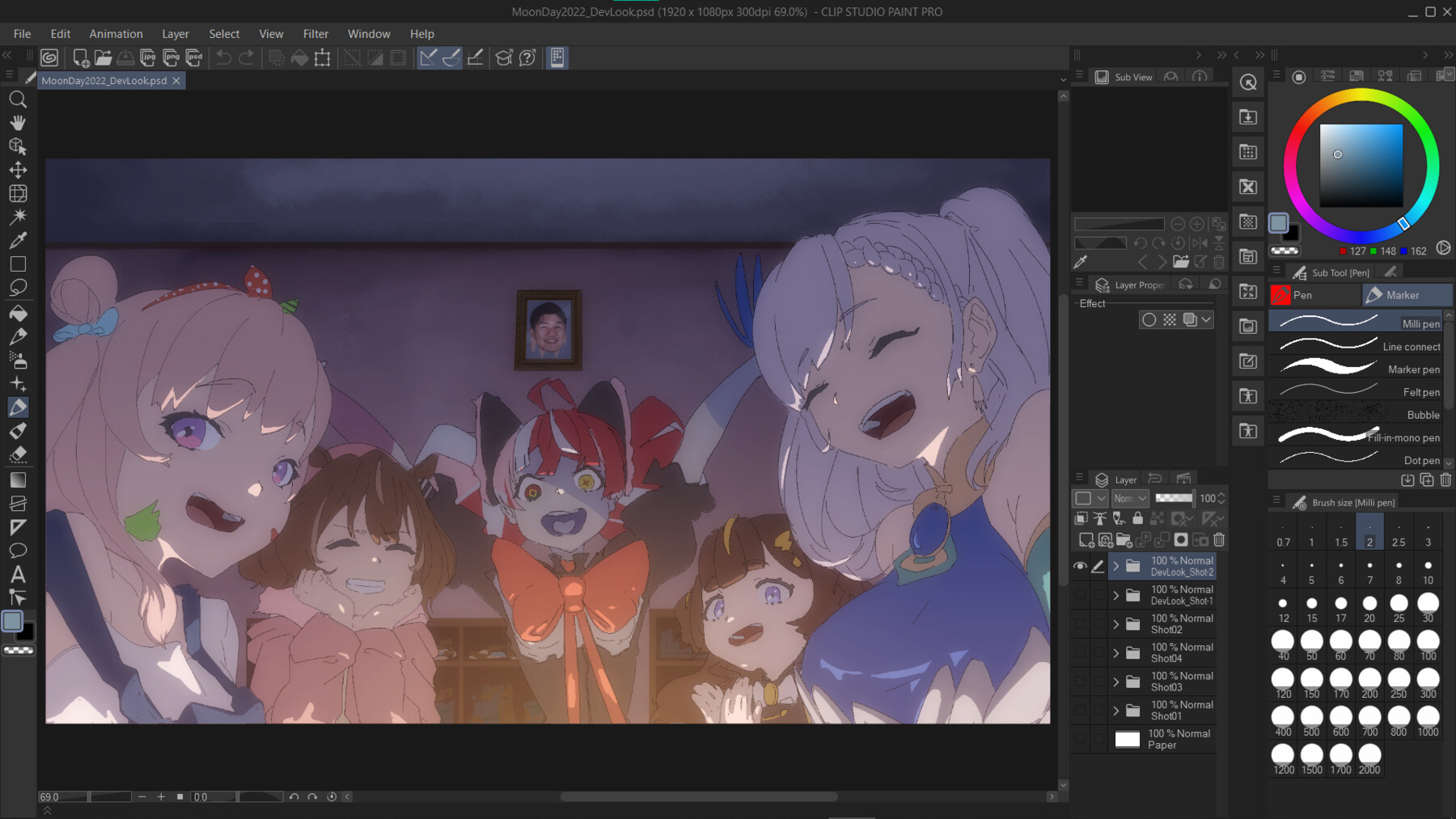Enable Lock layer in the Layer palette

pyautogui.click(x=1138, y=519)
